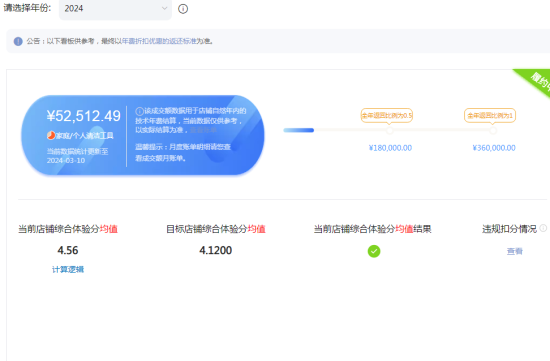Image resolution: width=550 pixels, height=361 pixels.
Task: Click the green checkmark result icon
Action: [374, 251]
